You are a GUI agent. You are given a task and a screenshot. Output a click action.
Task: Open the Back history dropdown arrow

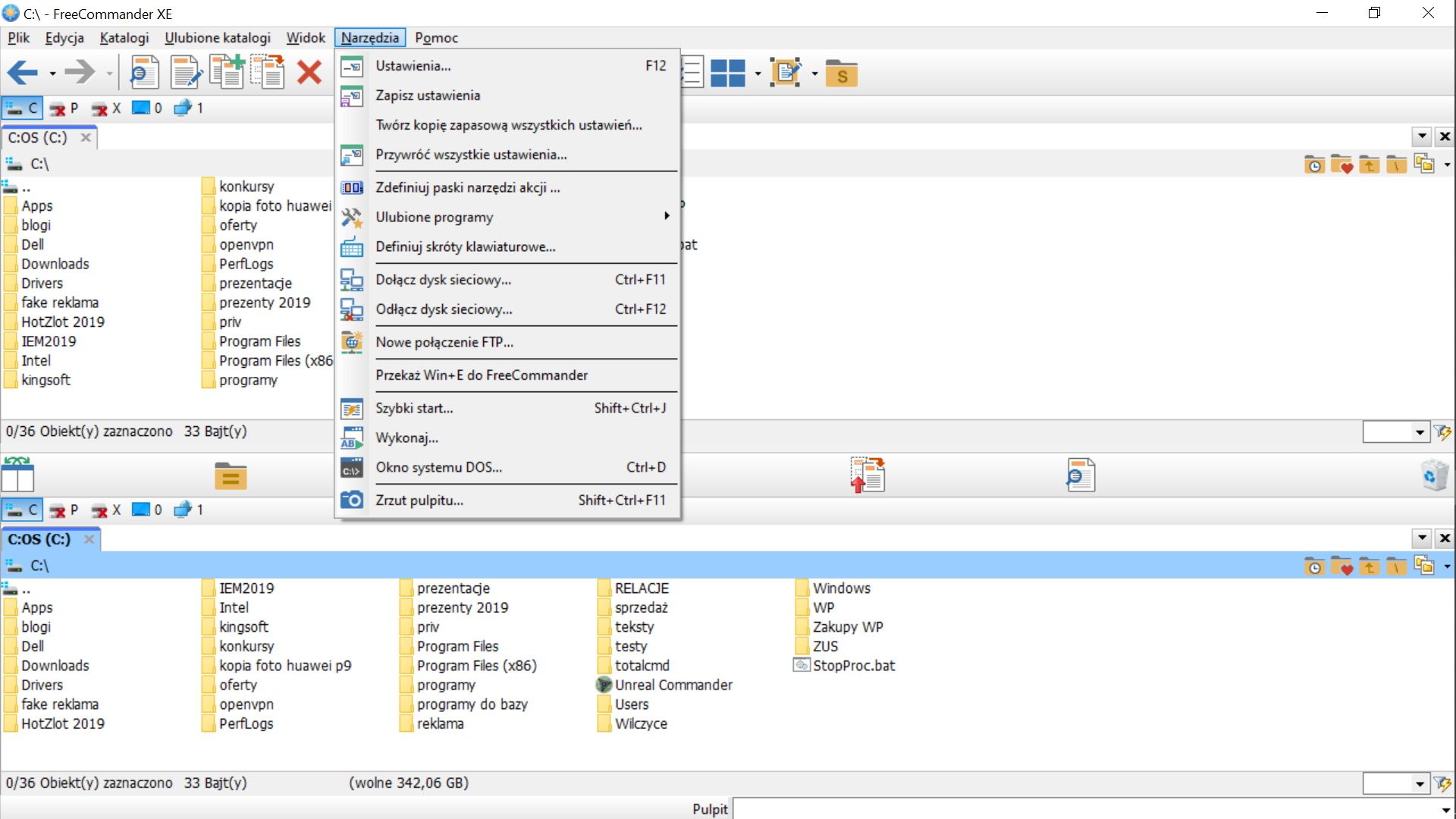tap(52, 74)
